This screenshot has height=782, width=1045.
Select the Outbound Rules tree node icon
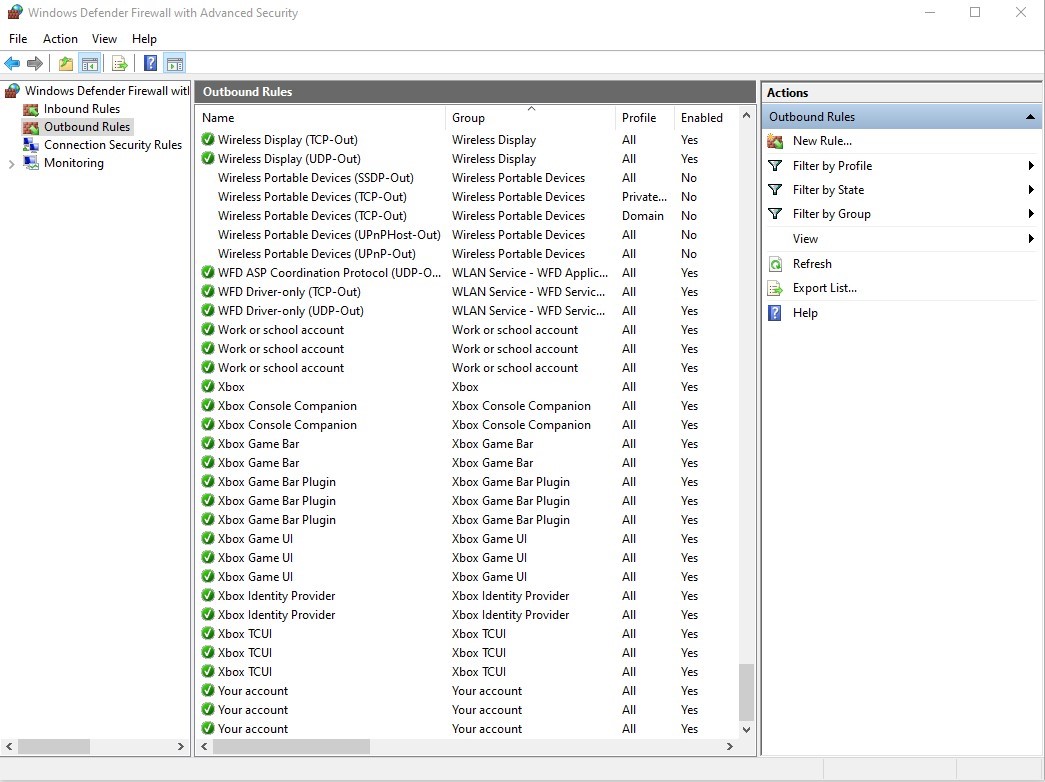[31, 127]
